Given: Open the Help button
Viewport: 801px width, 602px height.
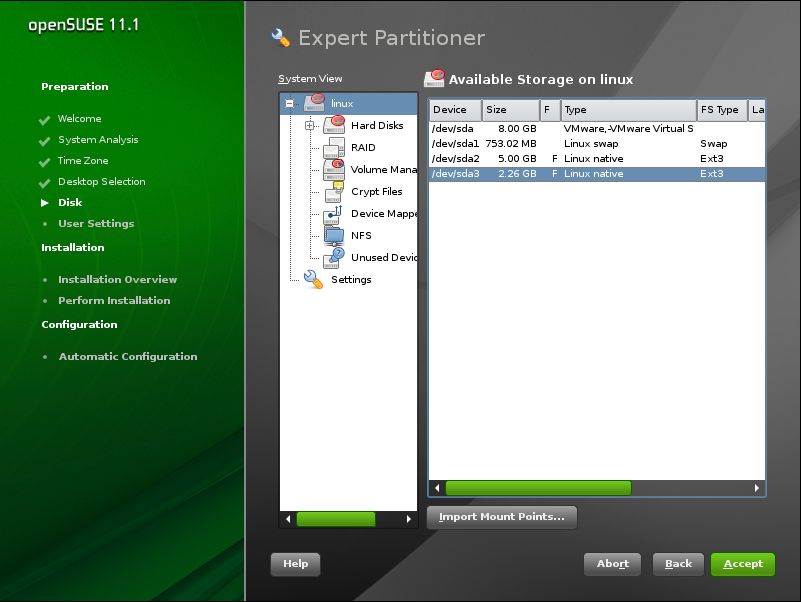Looking at the screenshot, I should (x=295, y=564).
